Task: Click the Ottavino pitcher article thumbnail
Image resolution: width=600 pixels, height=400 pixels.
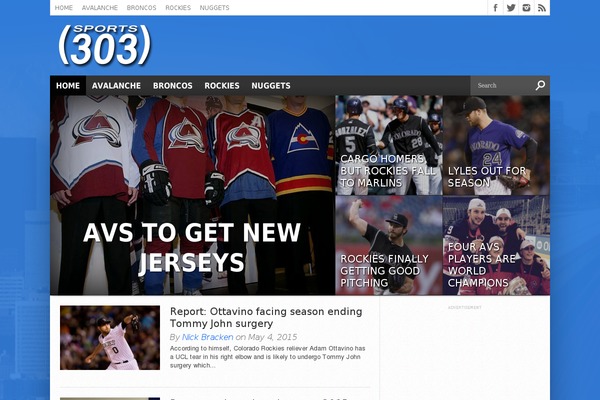Action: 110,338
